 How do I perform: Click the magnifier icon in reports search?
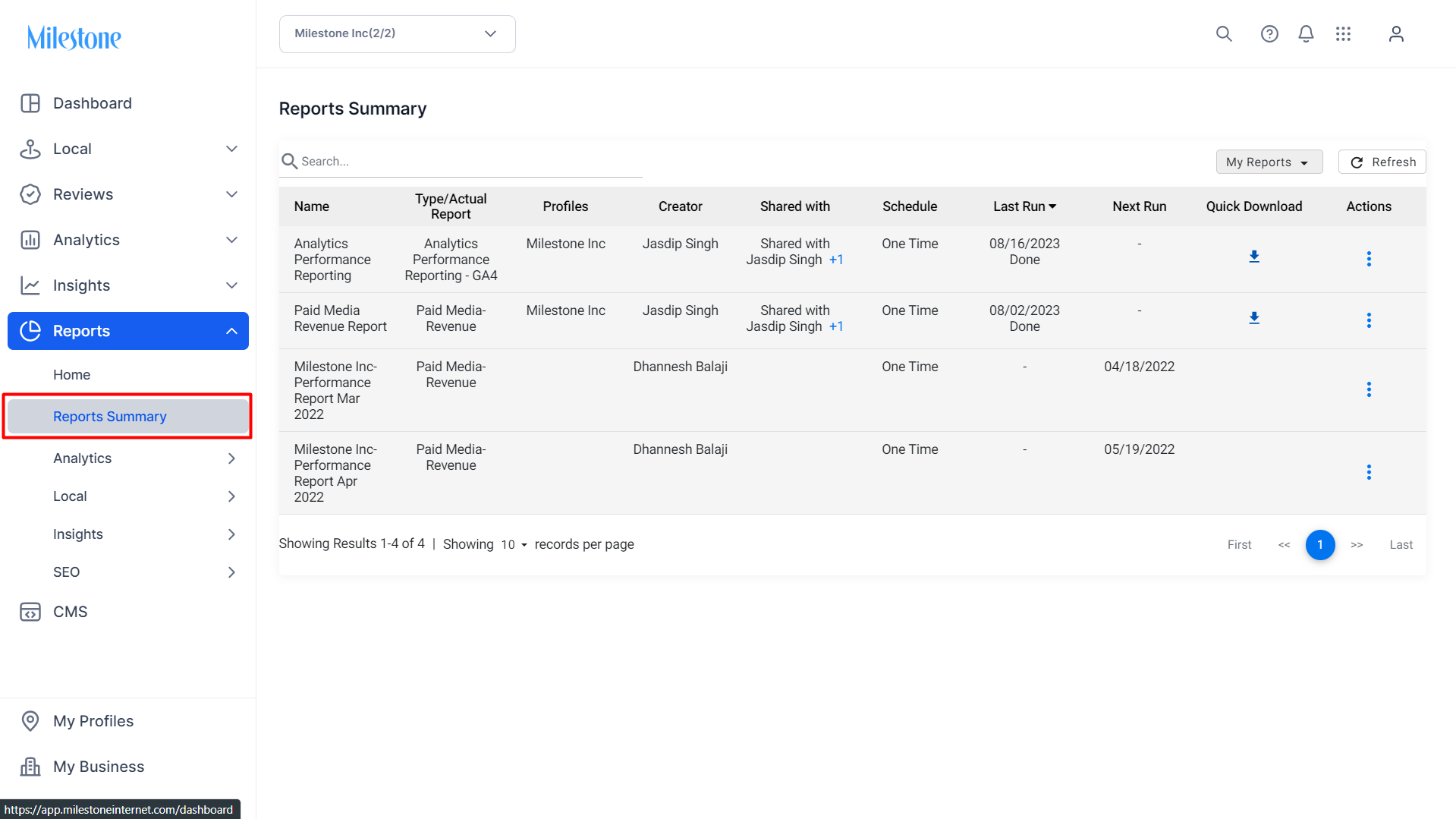pos(289,161)
